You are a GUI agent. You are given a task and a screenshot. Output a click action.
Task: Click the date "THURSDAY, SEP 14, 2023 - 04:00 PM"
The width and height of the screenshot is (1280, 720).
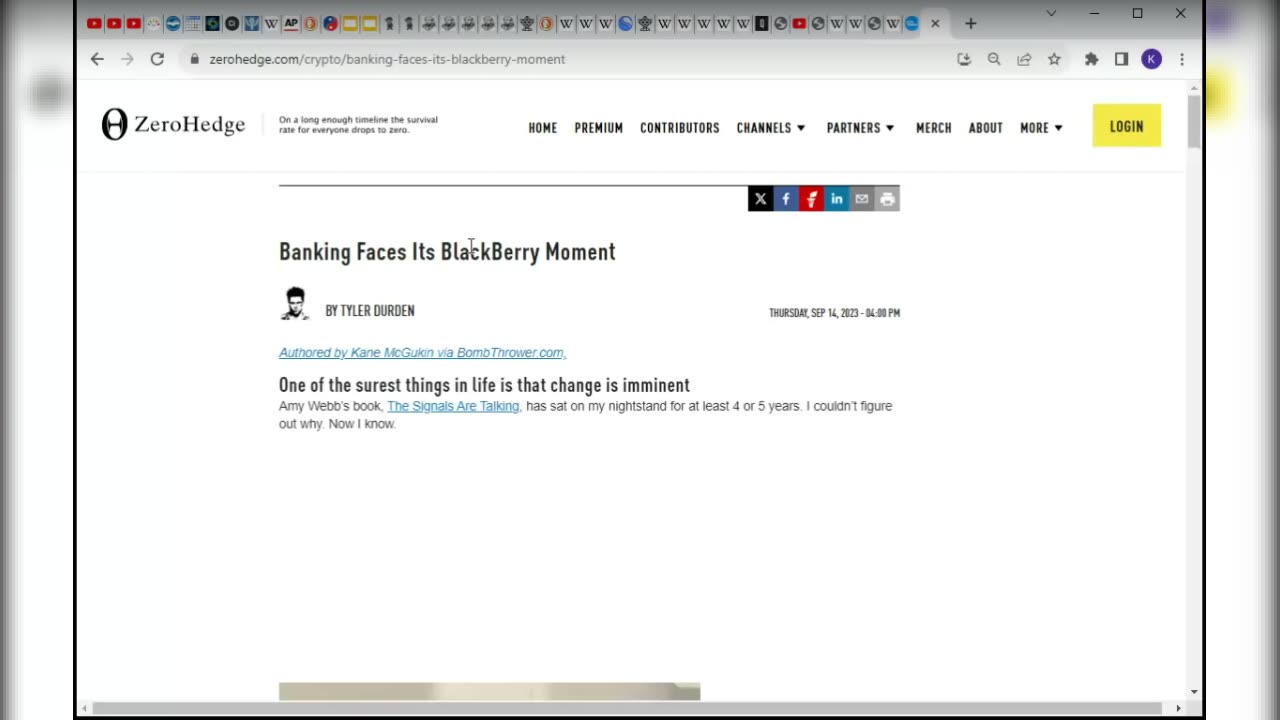[834, 313]
